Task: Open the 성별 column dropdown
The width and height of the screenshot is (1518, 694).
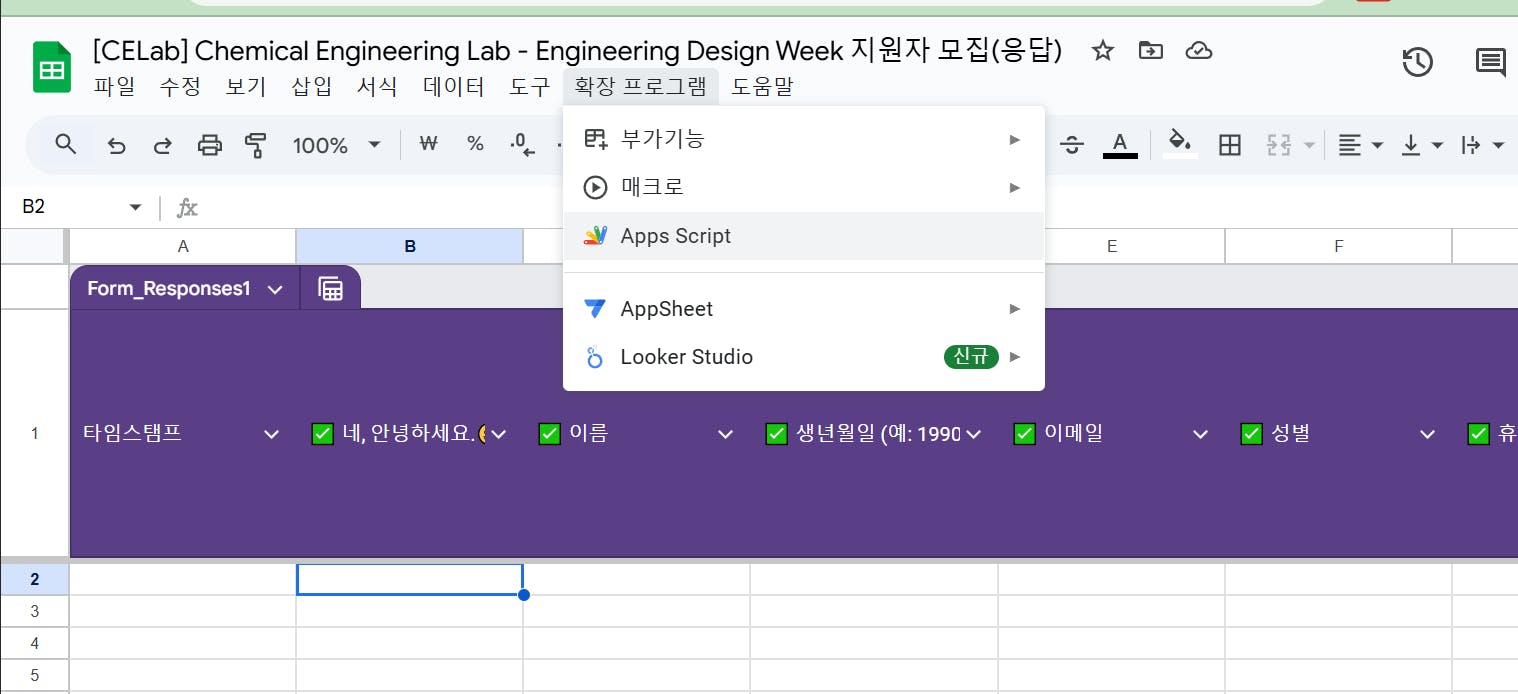Action: pos(1428,434)
